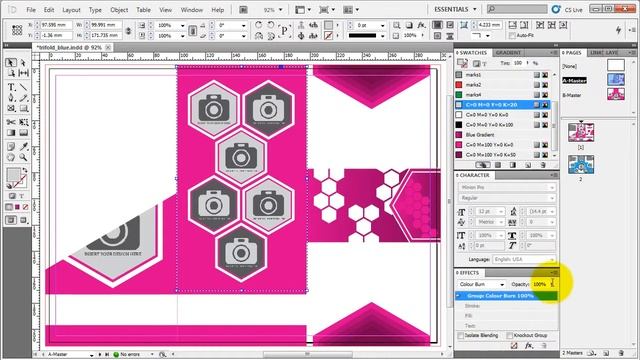Open the File menu
Image resolution: width=640 pixels, height=360 pixels.
click(x=31, y=10)
